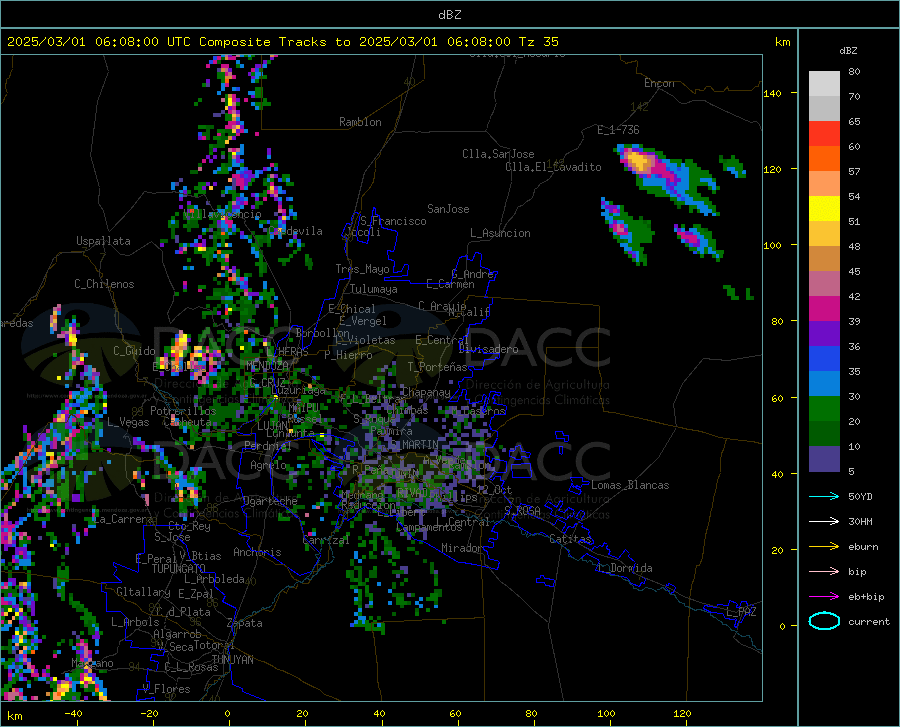Click the Clla.SanJose label
Screen dimensions: 900x727
click(498, 154)
